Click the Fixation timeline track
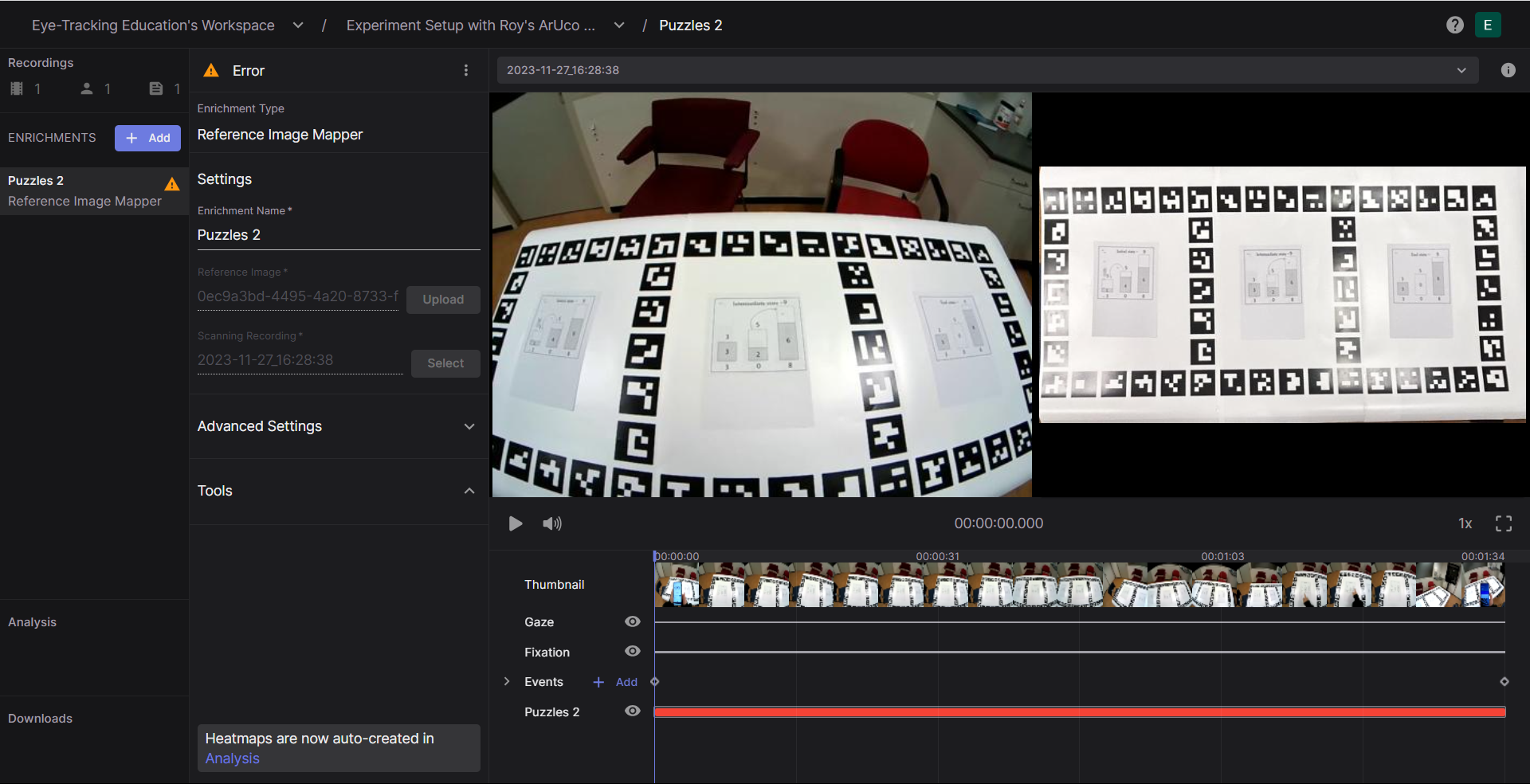This screenshot has width=1530, height=784. pos(1080,652)
